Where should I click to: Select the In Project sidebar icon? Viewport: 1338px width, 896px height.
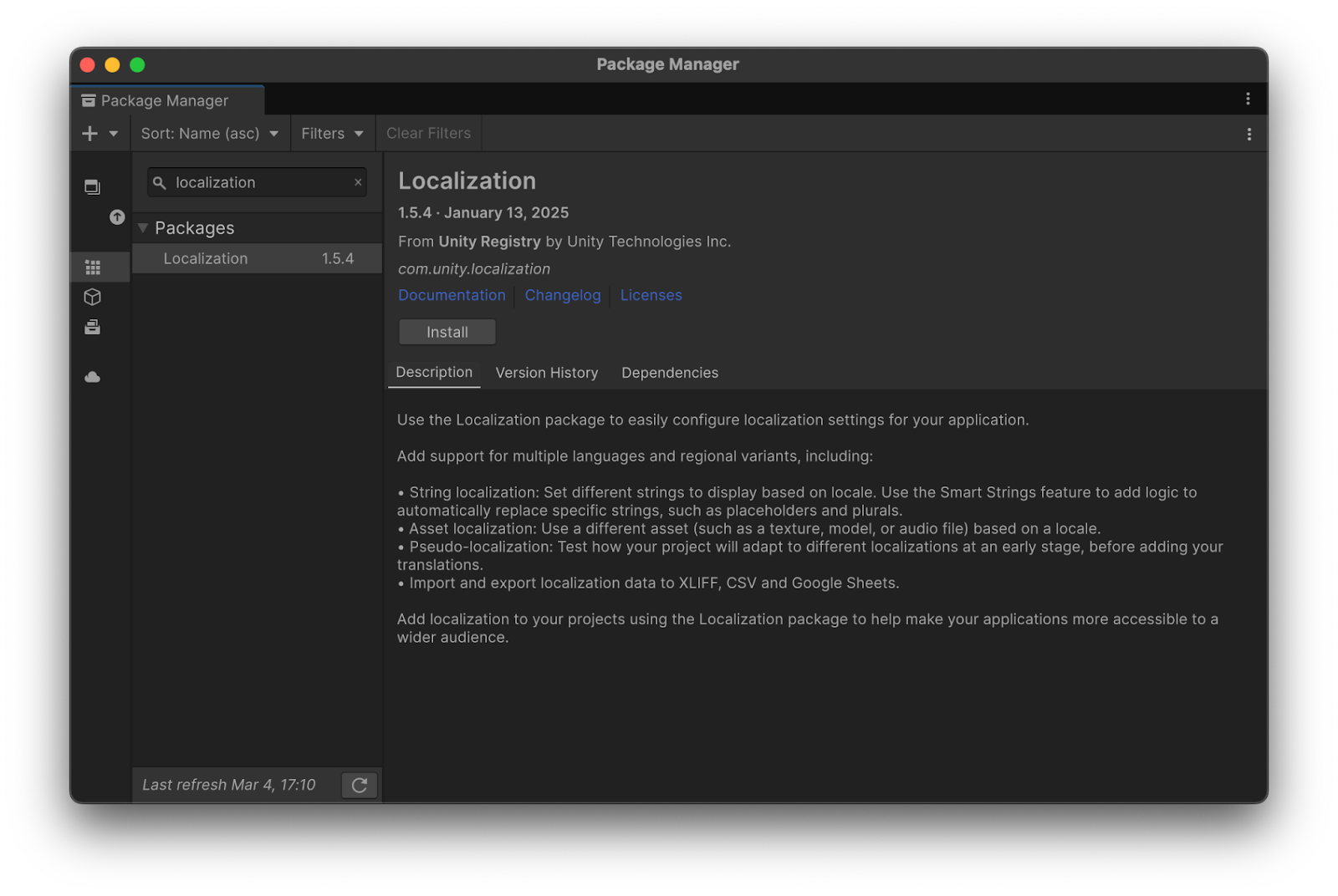(93, 187)
